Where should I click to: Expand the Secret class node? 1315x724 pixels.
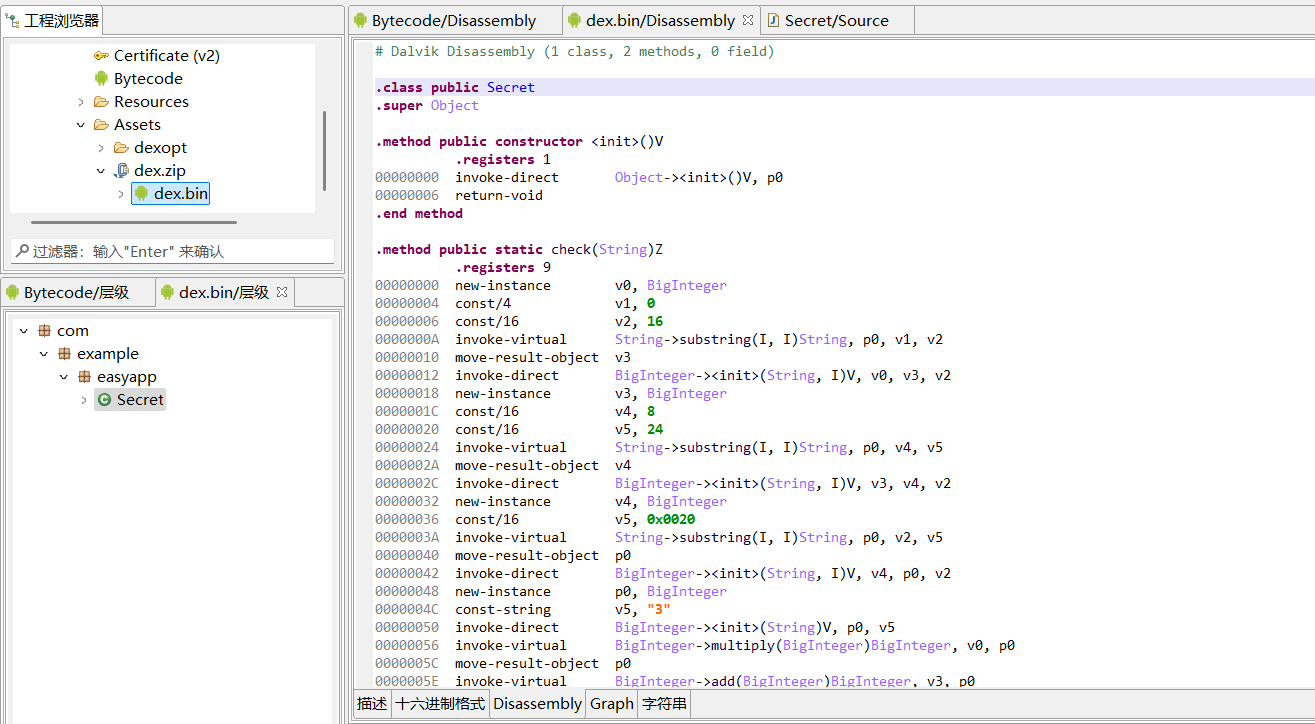[x=84, y=400]
